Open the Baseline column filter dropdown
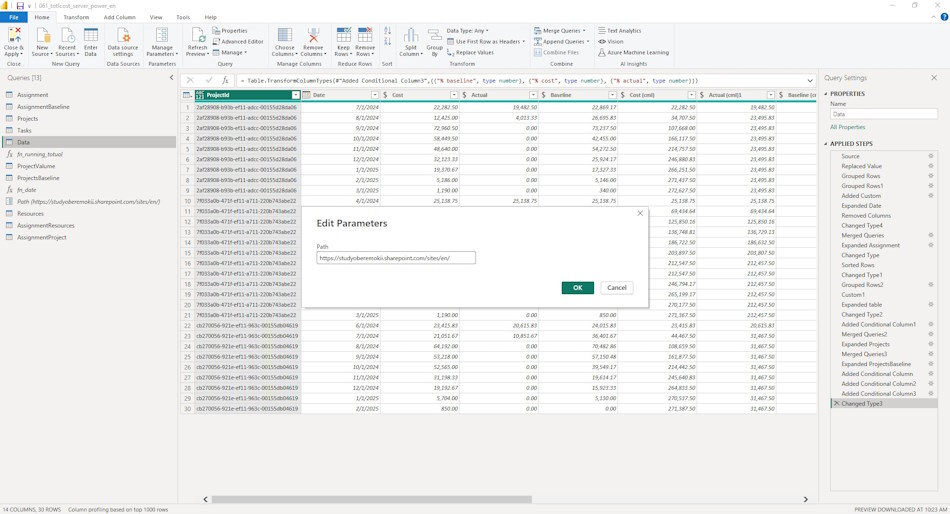This screenshot has width=950, height=514. (x=613, y=95)
